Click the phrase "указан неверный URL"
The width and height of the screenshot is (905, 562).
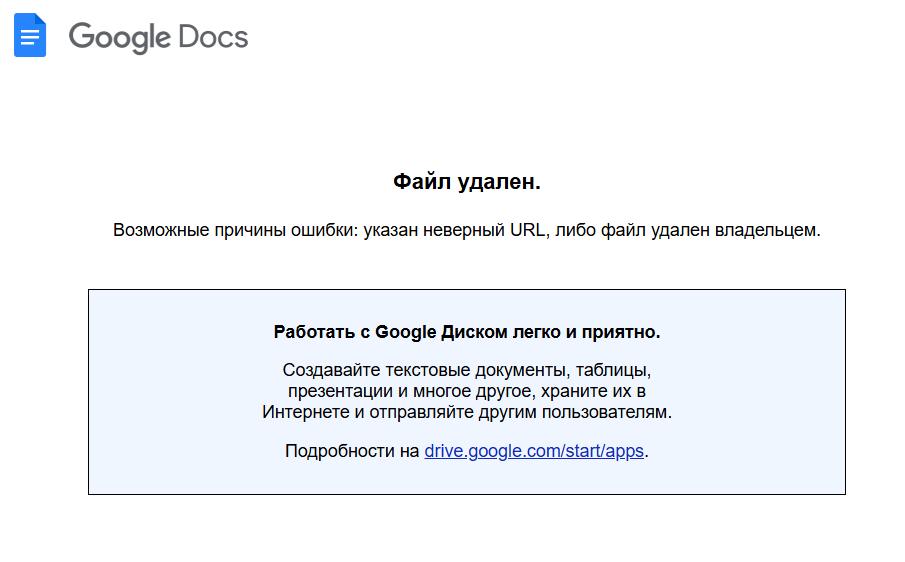454,230
